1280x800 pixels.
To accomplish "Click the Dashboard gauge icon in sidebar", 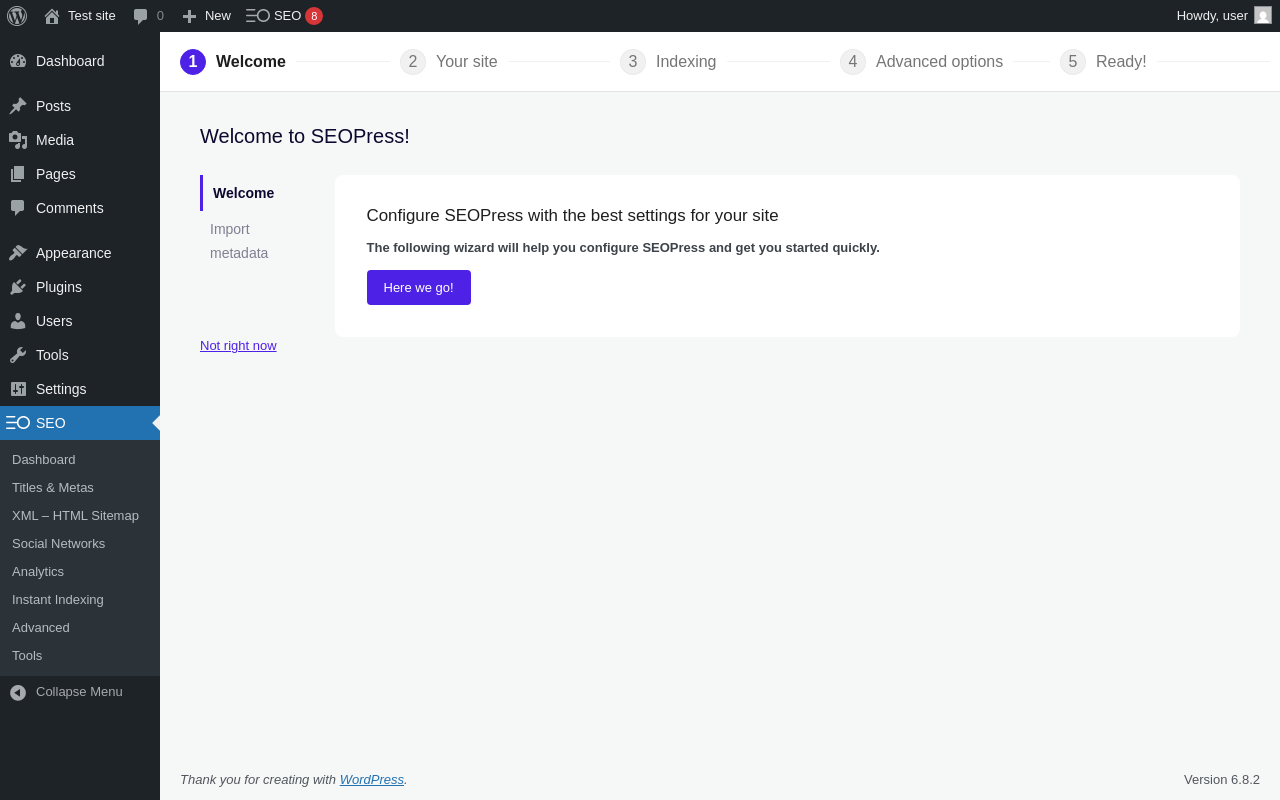I will tap(18, 61).
